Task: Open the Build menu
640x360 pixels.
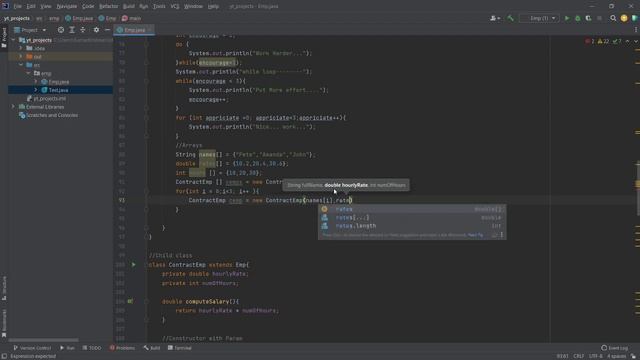Action: click(x=129, y=6)
